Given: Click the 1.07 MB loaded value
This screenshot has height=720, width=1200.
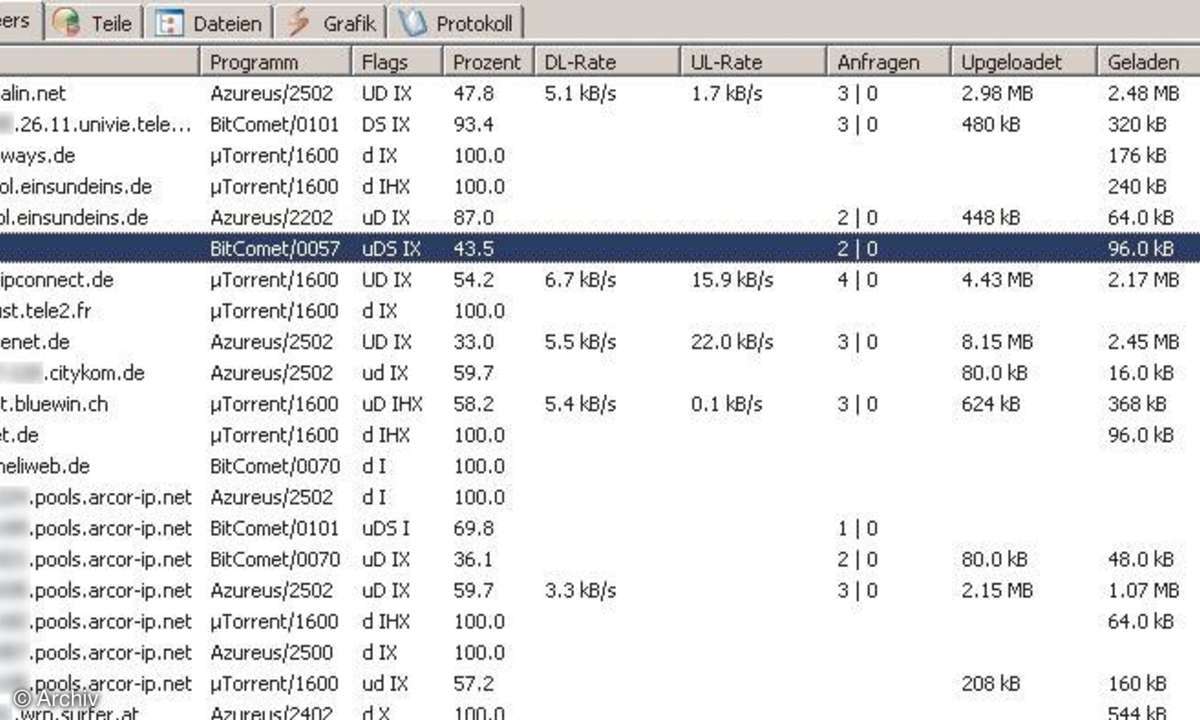Looking at the screenshot, I should (1143, 591).
